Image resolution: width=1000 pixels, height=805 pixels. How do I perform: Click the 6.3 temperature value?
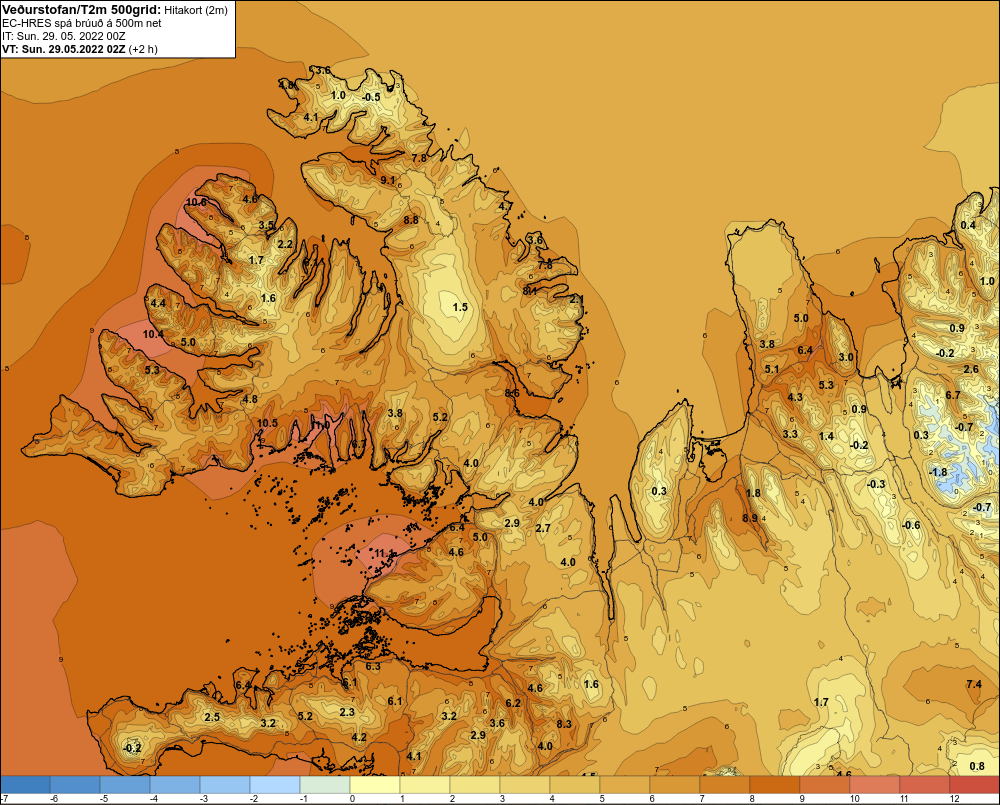click(x=372, y=666)
